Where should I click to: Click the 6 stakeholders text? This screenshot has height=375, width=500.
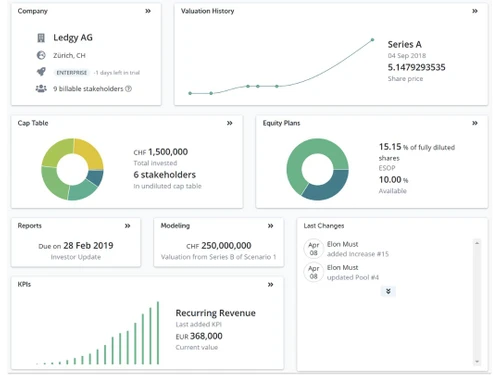[165, 175]
